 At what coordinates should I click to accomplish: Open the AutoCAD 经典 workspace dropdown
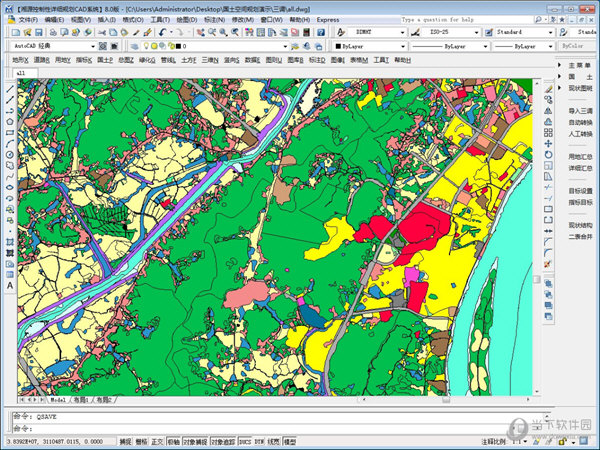pos(92,46)
